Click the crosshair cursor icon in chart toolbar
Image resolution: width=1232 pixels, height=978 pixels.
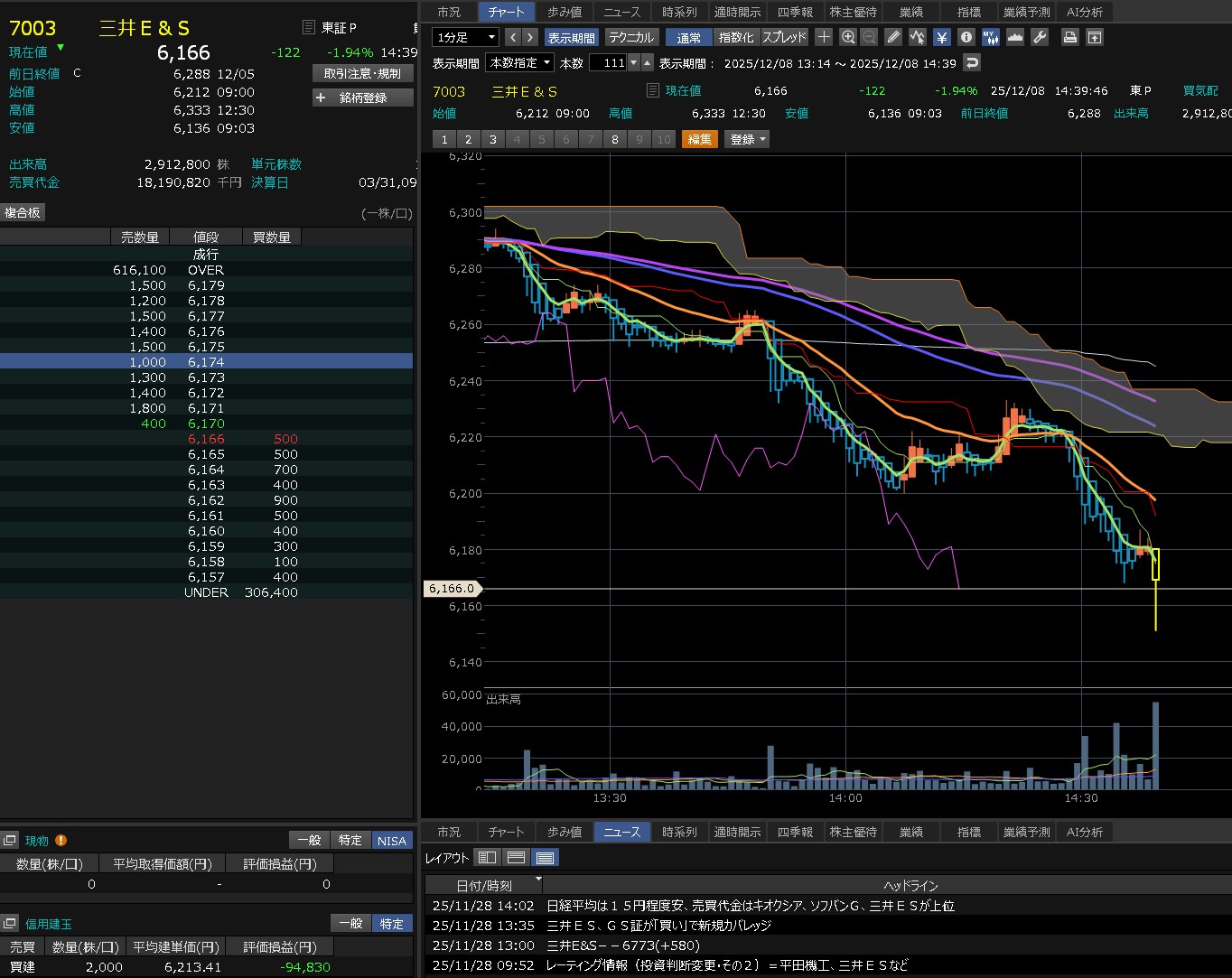tap(824, 37)
